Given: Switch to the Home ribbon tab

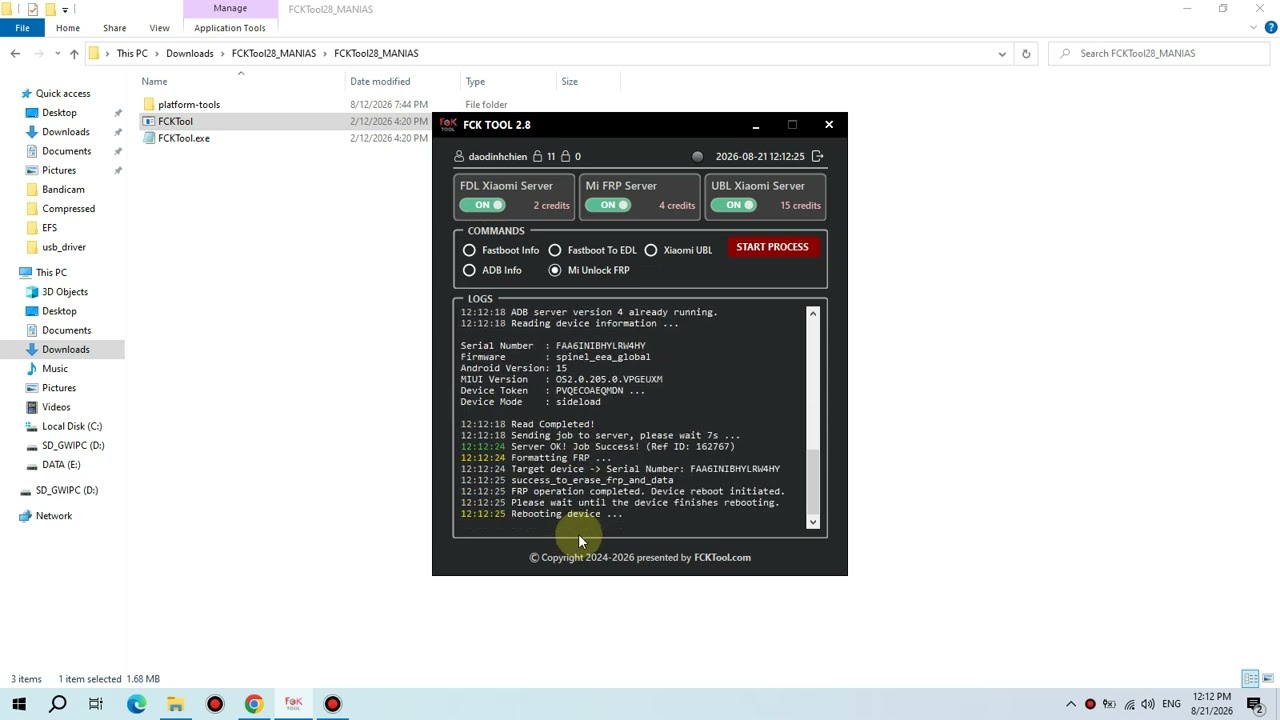Looking at the screenshot, I should coord(68,28).
